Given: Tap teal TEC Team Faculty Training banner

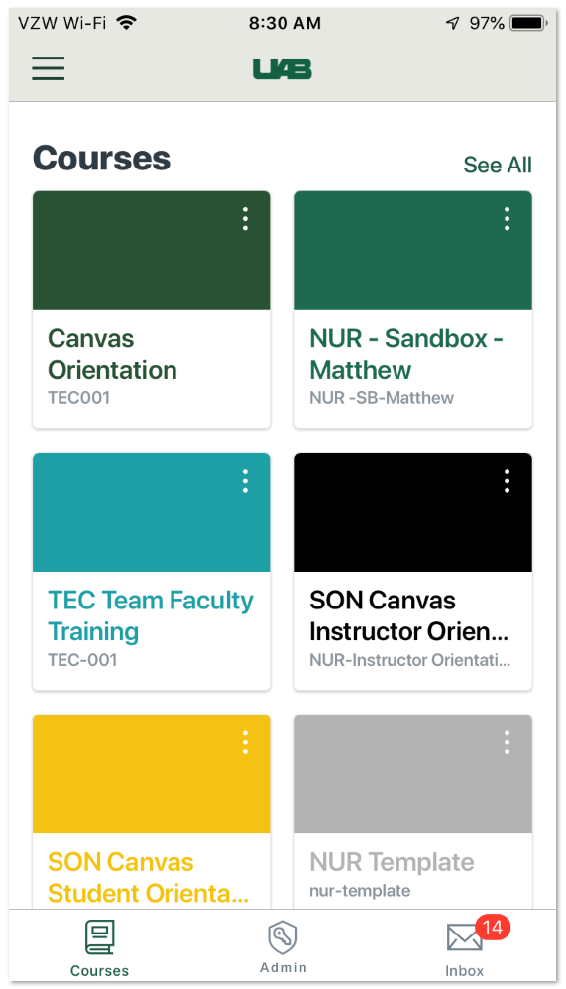Looking at the screenshot, I should point(151,512).
